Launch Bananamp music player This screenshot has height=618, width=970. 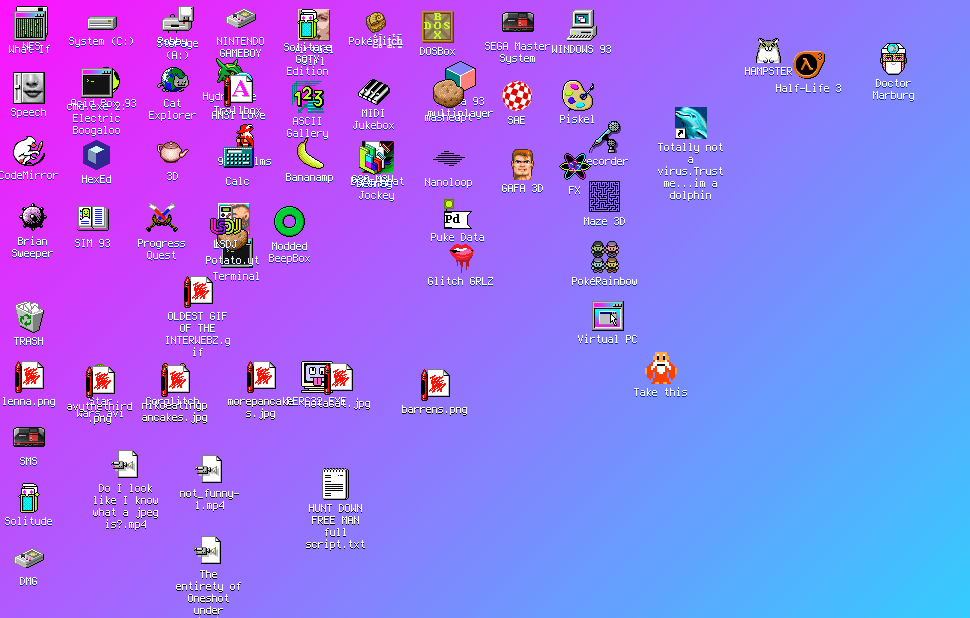point(306,158)
